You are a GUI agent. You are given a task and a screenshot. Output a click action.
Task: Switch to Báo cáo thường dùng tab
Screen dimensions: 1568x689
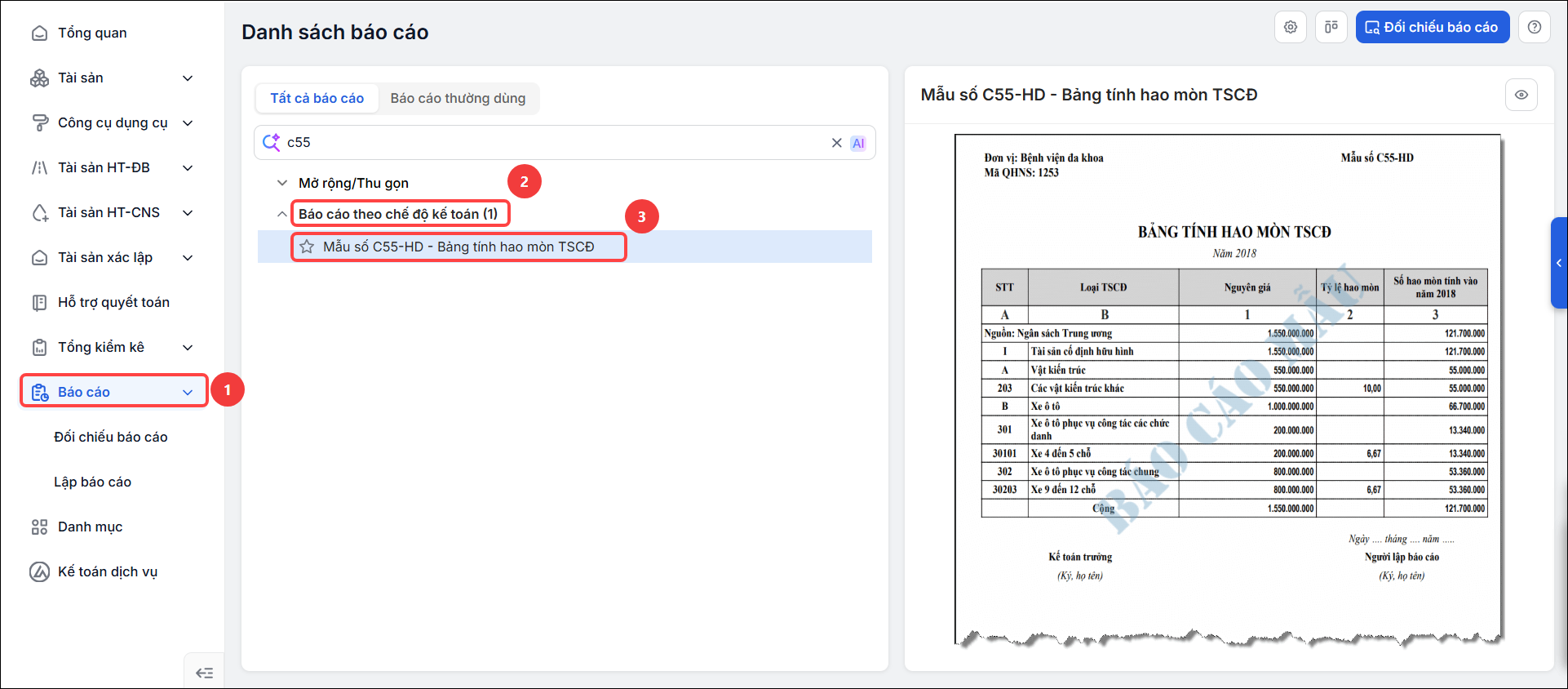pyautogui.click(x=458, y=98)
